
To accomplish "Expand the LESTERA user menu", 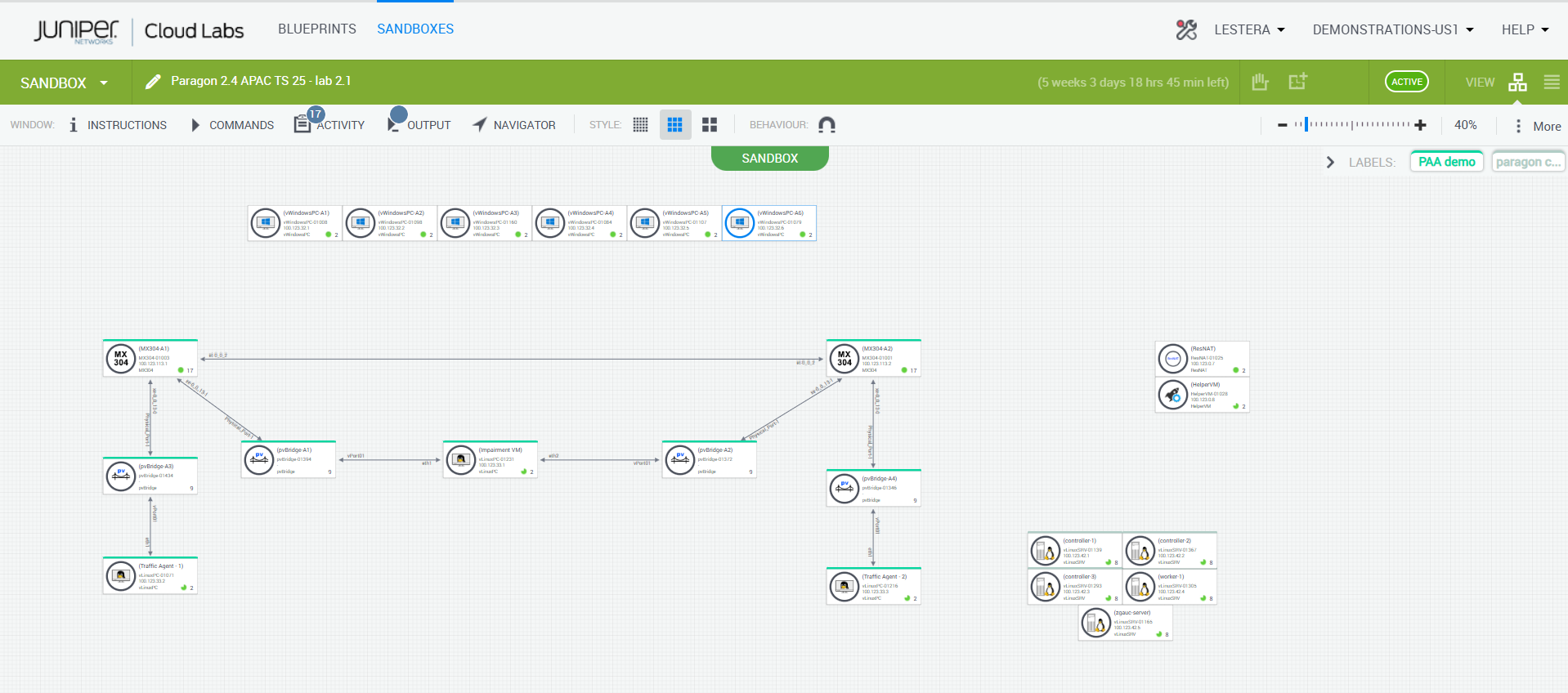I will (x=1249, y=30).
